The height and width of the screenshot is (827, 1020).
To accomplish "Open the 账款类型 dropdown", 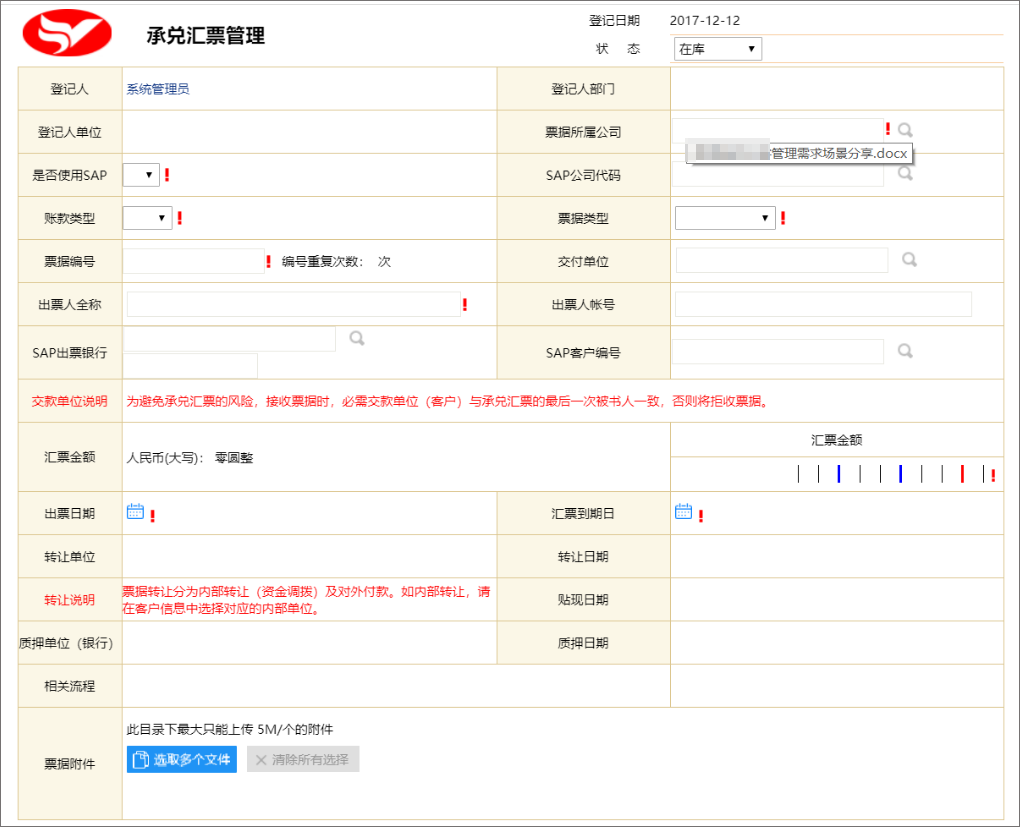I will click(148, 218).
